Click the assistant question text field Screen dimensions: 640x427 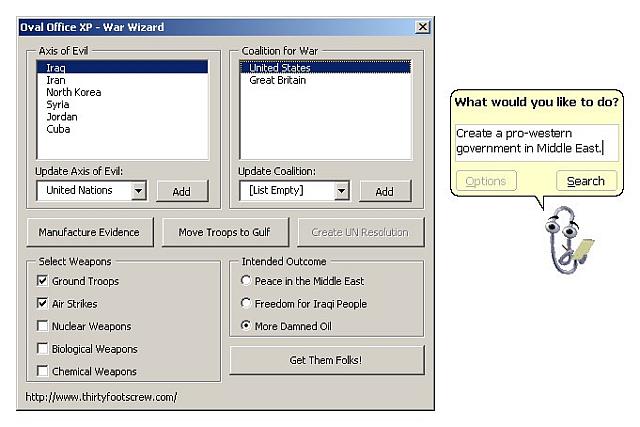click(x=537, y=142)
